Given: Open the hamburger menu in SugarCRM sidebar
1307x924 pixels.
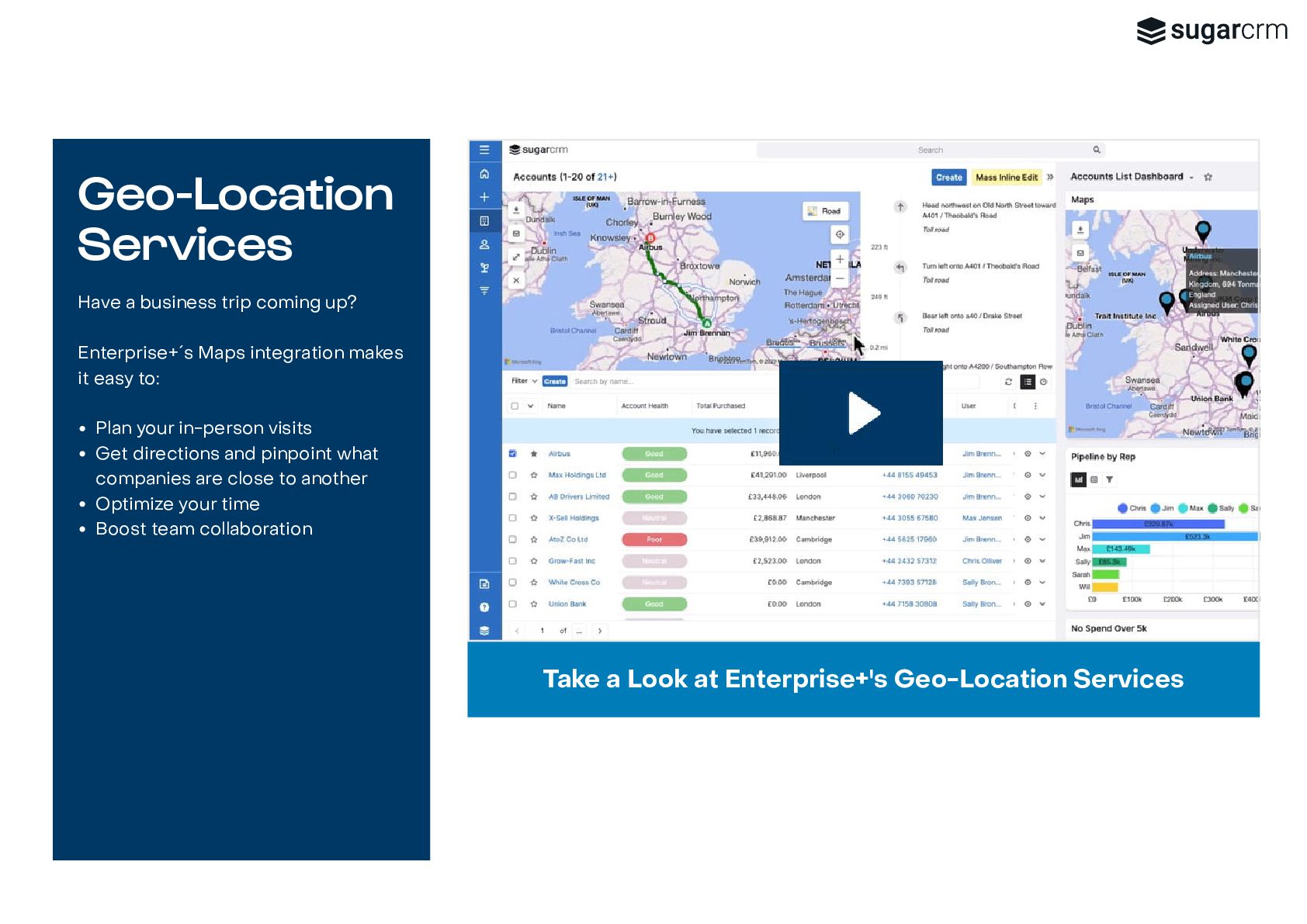Looking at the screenshot, I should (484, 150).
